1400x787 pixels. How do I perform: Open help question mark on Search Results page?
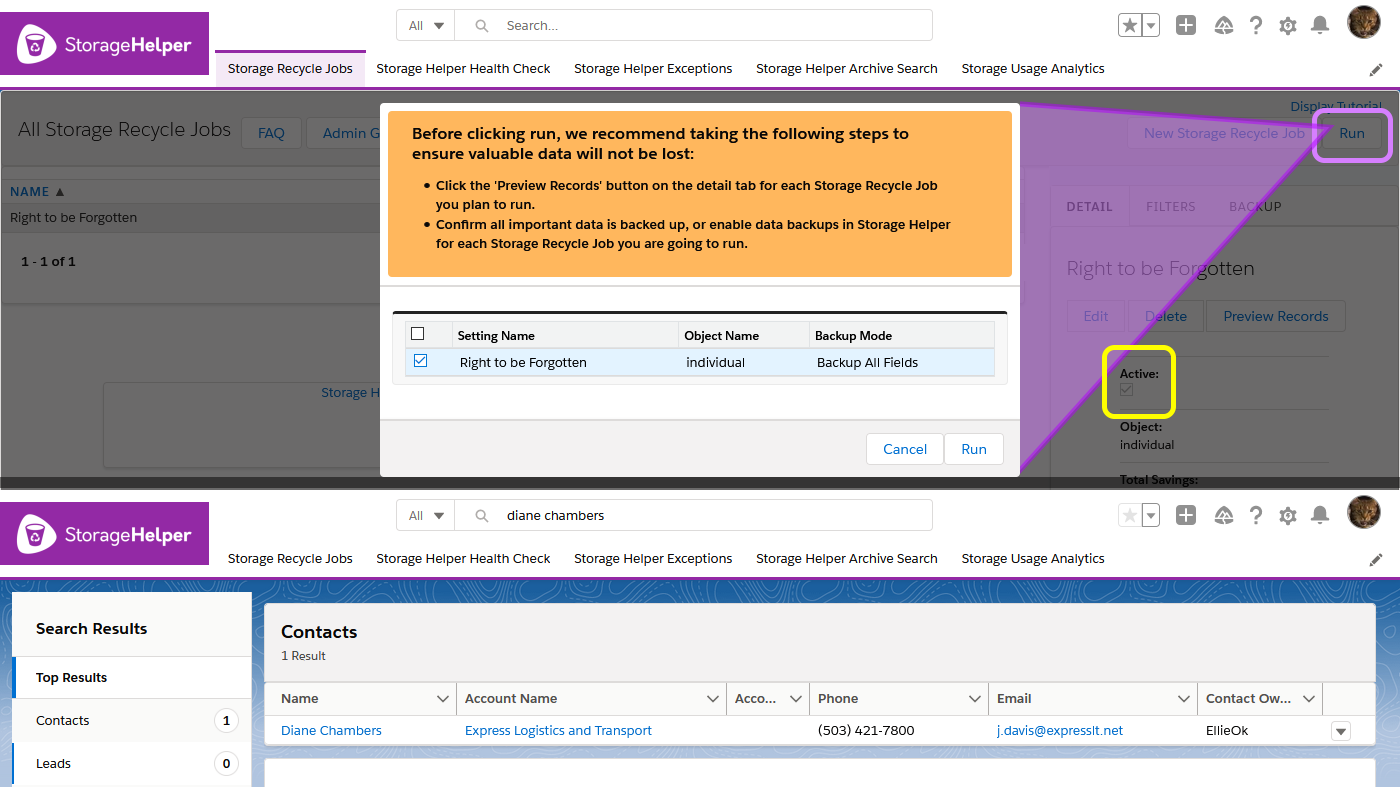(x=1256, y=516)
